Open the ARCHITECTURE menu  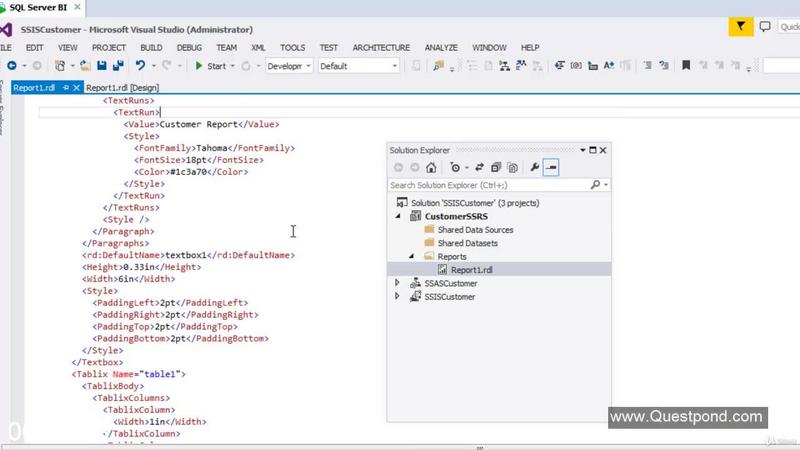381,47
